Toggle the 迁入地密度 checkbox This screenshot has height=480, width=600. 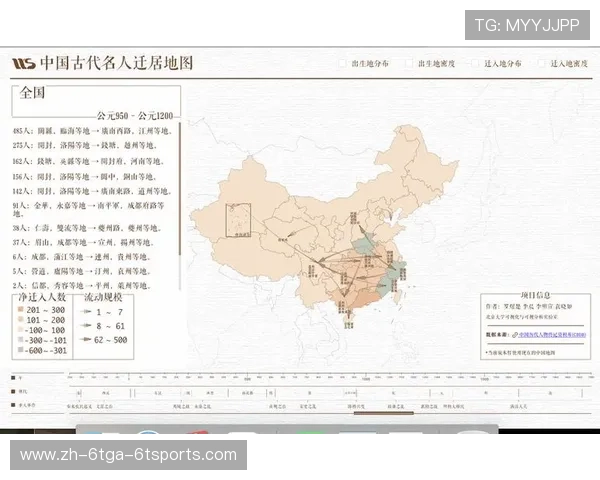click(x=542, y=63)
